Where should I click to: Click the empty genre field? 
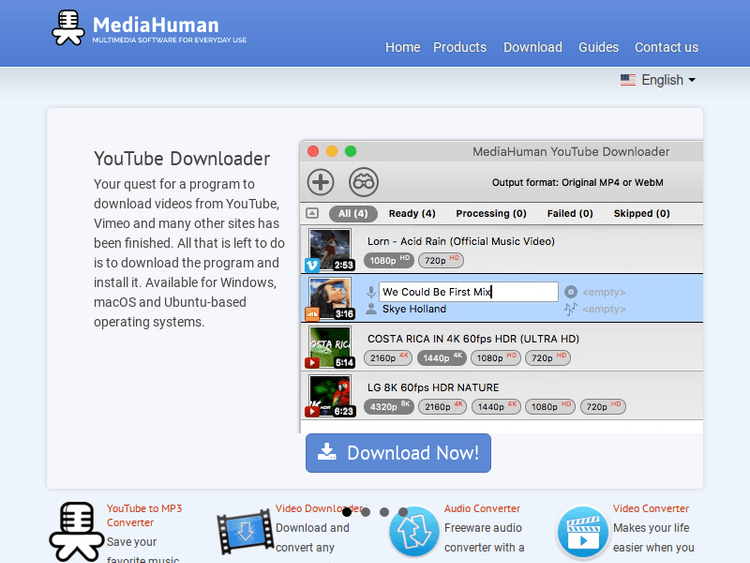tap(604, 309)
